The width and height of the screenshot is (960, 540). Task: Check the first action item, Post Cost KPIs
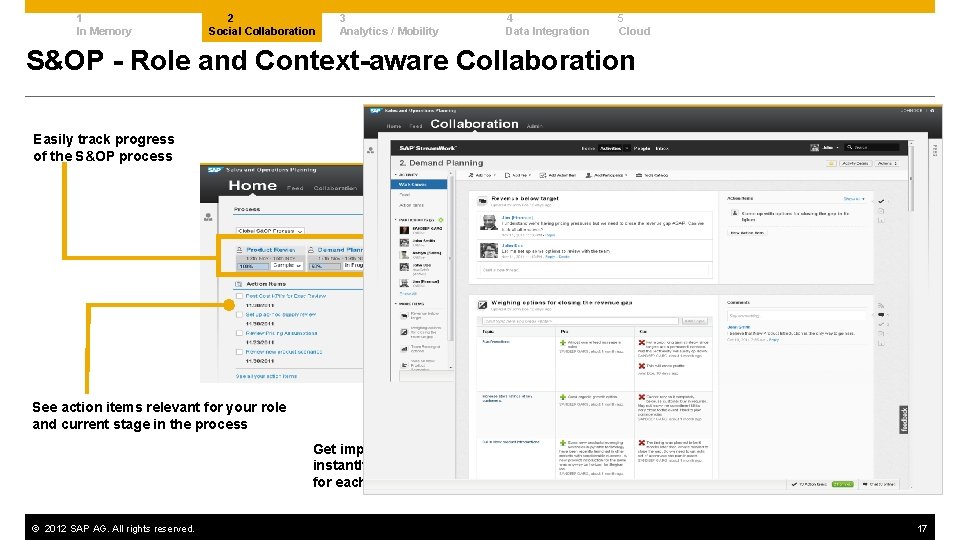coord(239,296)
